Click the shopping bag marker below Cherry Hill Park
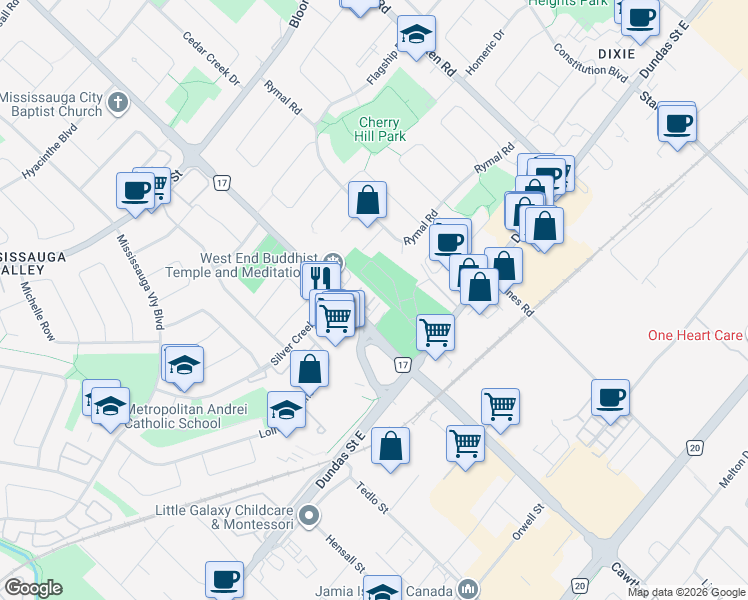This screenshot has width=748, height=600. click(367, 200)
